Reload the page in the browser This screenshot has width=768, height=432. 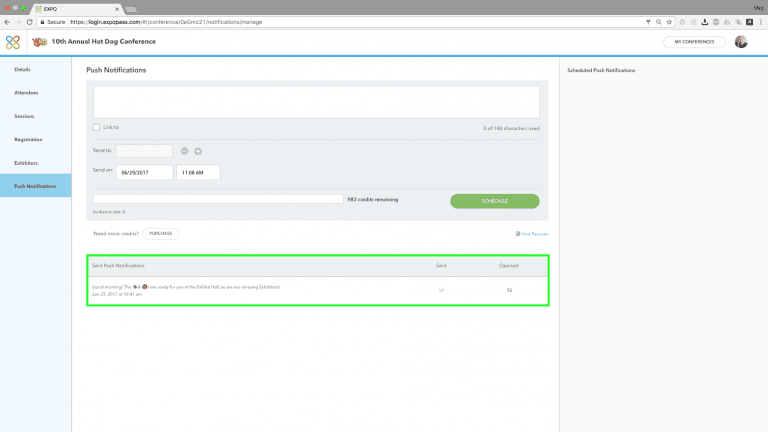click(32, 21)
